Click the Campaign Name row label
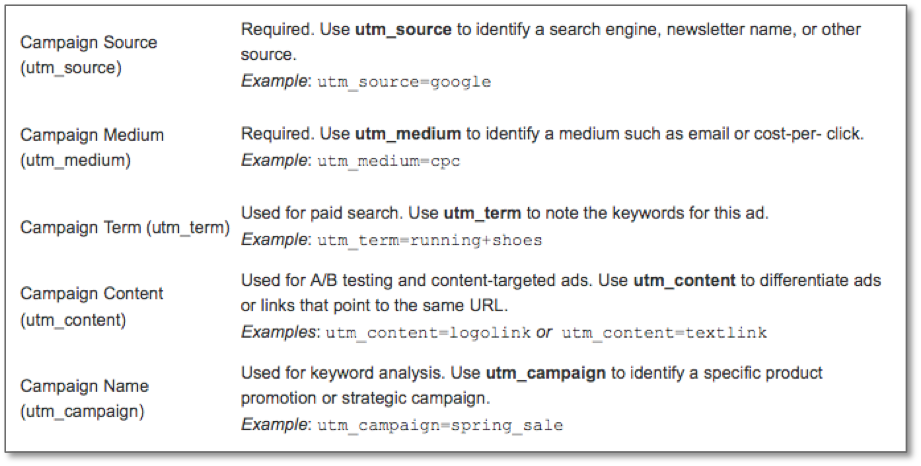The height and width of the screenshot is (466, 921). pyautogui.click(x=84, y=397)
